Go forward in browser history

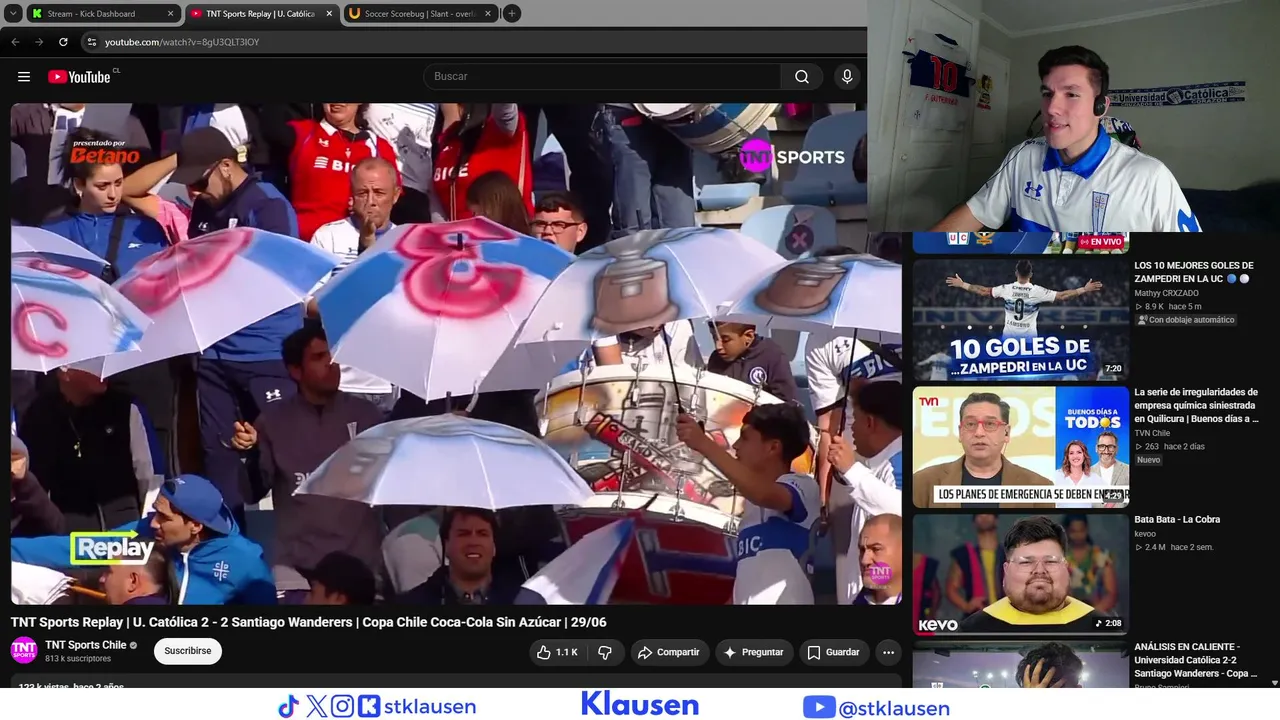tap(39, 42)
